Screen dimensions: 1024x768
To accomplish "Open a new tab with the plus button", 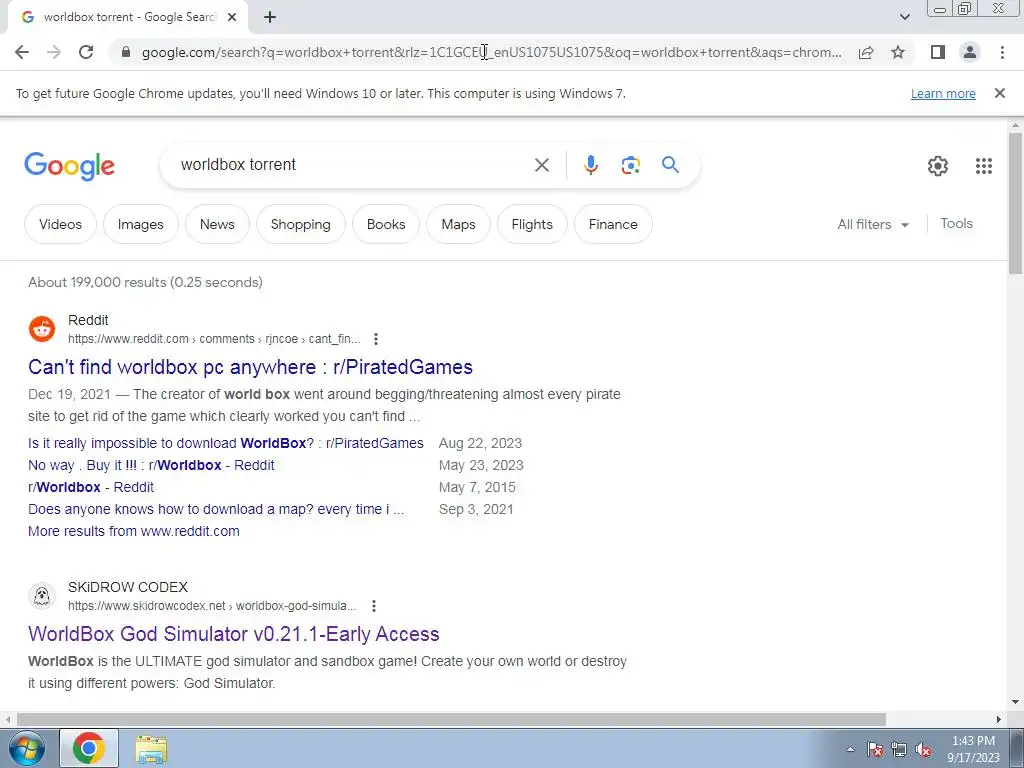I will 270,17.
